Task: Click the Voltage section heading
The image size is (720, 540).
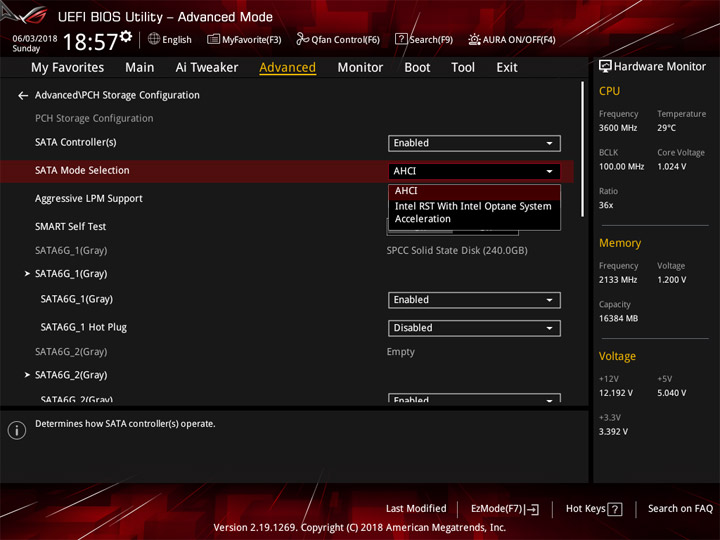Action: [x=617, y=356]
